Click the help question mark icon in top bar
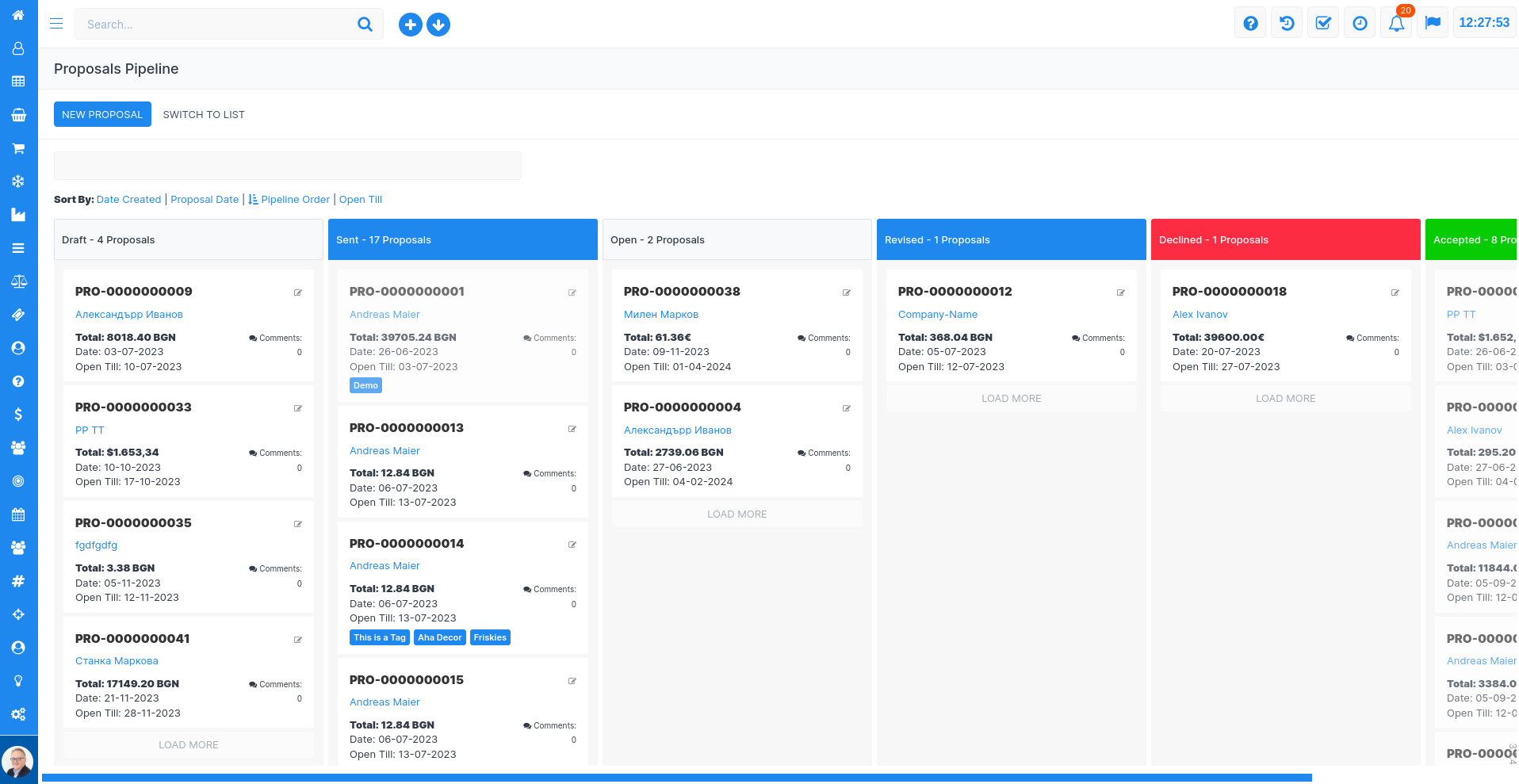The width and height of the screenshot is (1519, 784). tap(1250, 24)
